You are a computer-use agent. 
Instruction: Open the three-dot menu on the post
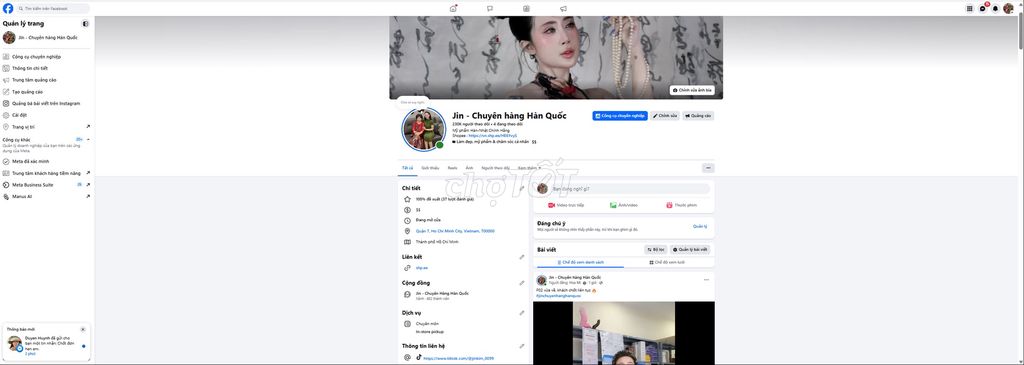coord(706,280)
